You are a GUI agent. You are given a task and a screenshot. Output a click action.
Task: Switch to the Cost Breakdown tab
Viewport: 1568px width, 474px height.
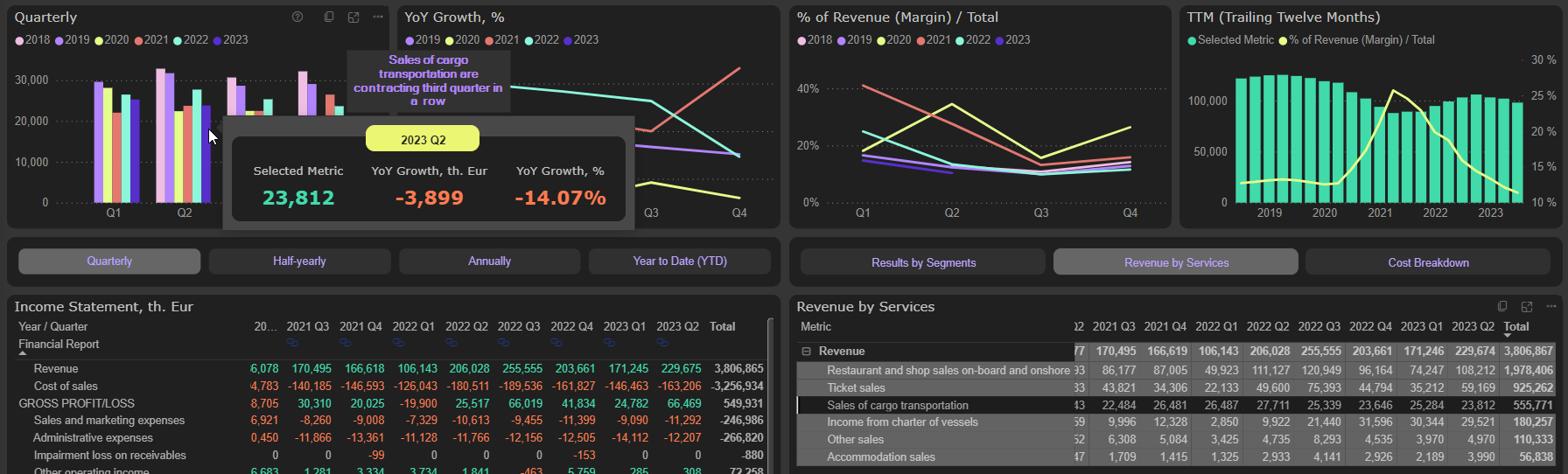click(1428, 262)
